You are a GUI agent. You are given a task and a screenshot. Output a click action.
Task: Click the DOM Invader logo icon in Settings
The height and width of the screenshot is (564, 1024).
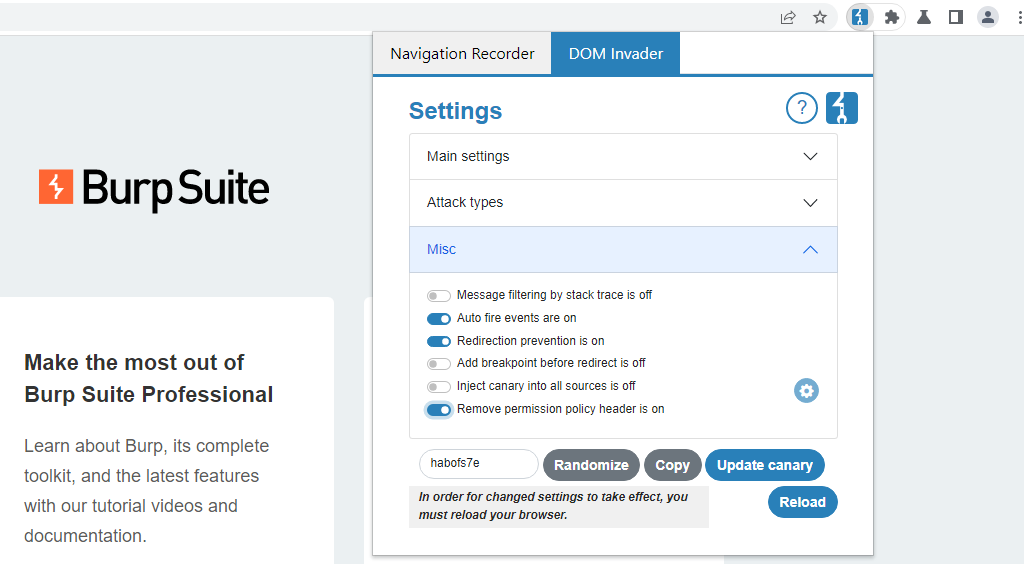[842, 108]
